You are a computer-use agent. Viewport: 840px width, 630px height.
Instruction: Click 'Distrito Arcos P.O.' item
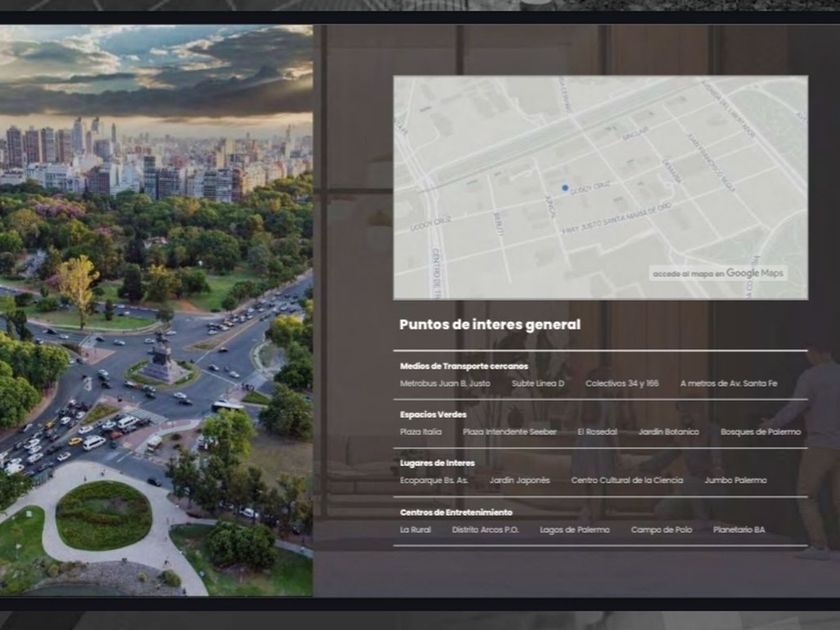pos(485,529)
